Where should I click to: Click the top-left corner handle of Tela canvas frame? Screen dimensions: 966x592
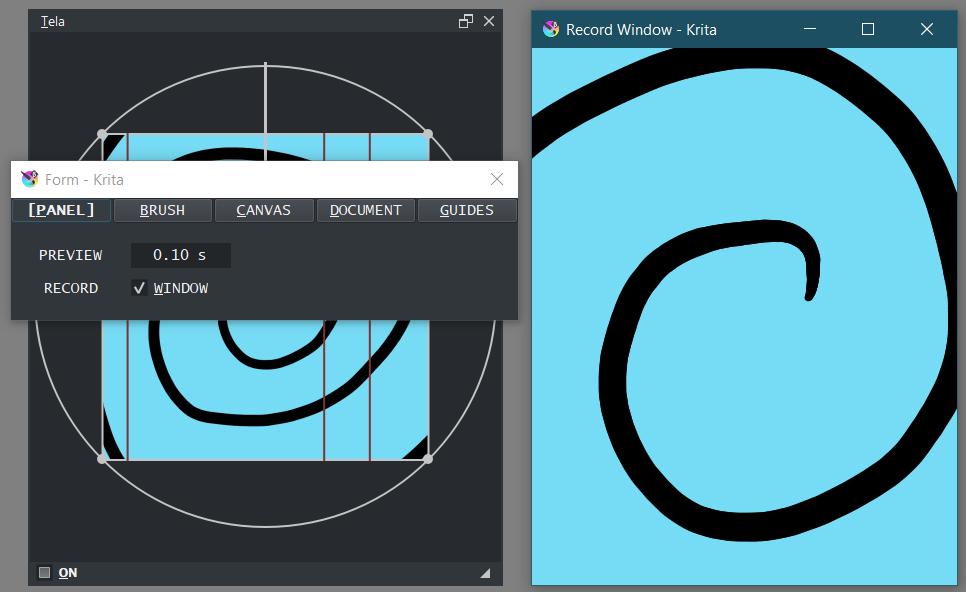(102, 134)
